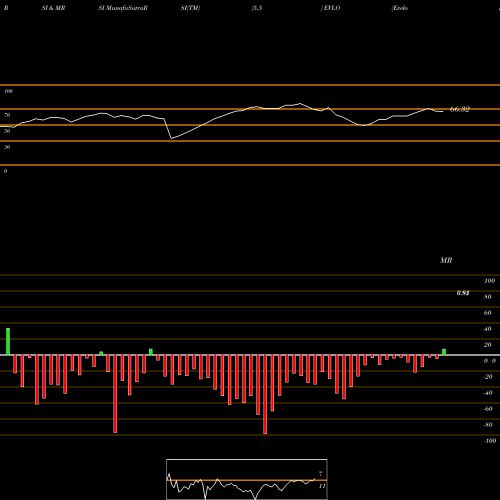Click the 'MR' indicator title

pyautogui.click(x=446, y=260)
